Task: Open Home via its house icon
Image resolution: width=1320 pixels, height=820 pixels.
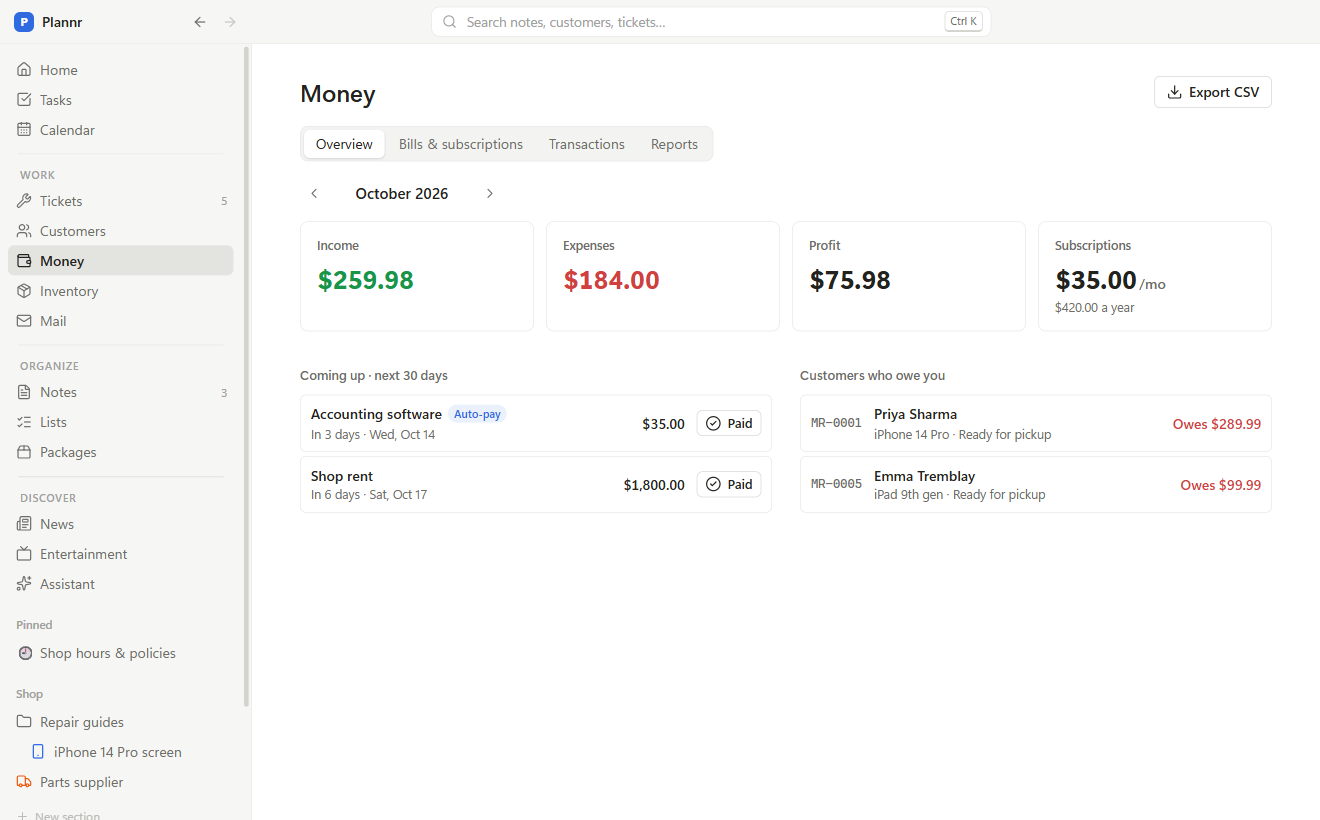Action: click(25, 70)
